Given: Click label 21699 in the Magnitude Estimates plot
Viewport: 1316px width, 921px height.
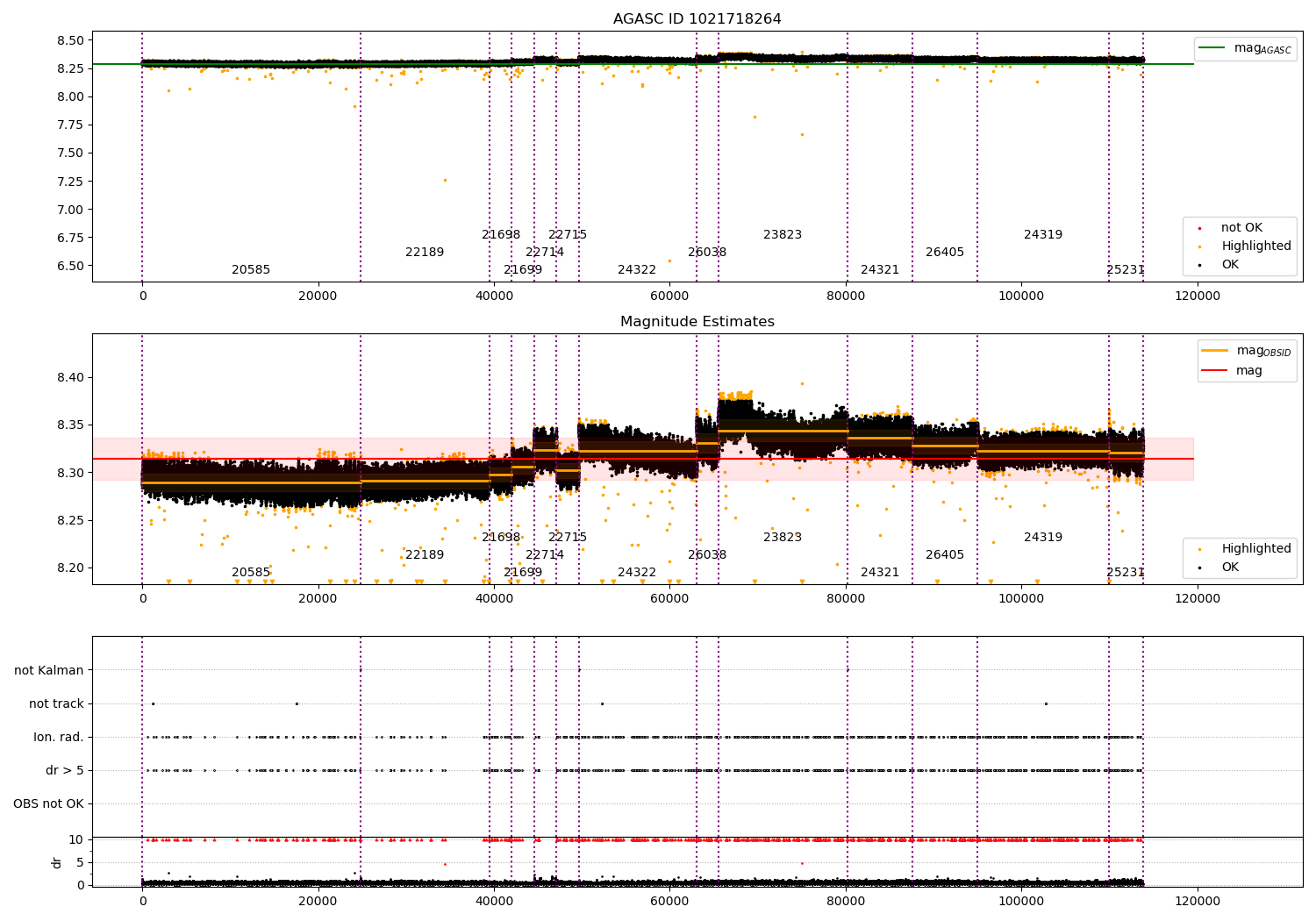Looking at the screenshot, I should click(x=523, y=573).
